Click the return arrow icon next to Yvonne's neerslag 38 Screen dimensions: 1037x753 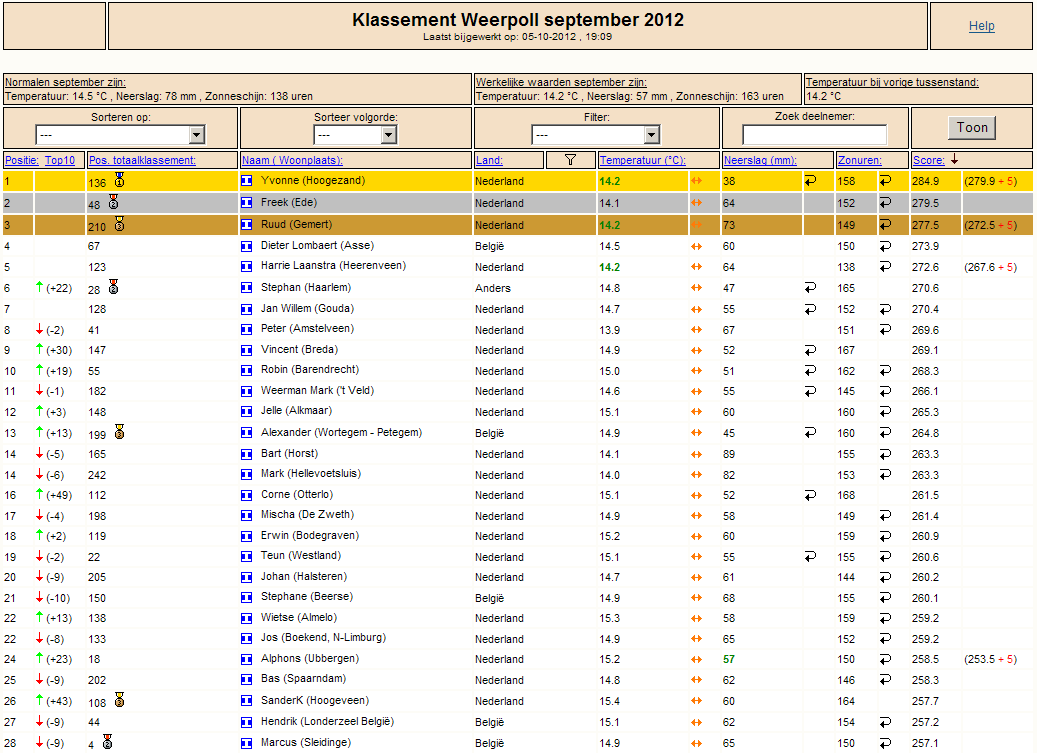[x=810, y=180]
